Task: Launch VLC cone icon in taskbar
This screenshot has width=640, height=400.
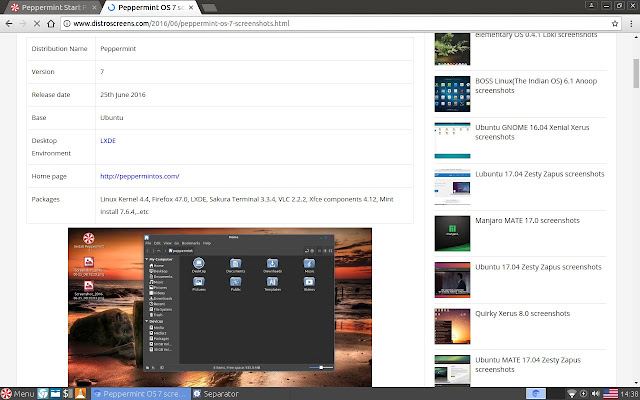Action: click(x=80, y=393)
